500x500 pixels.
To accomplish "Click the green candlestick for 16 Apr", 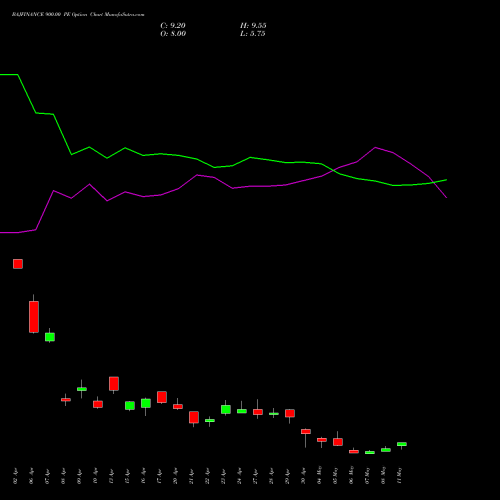I will coord(146,403).
